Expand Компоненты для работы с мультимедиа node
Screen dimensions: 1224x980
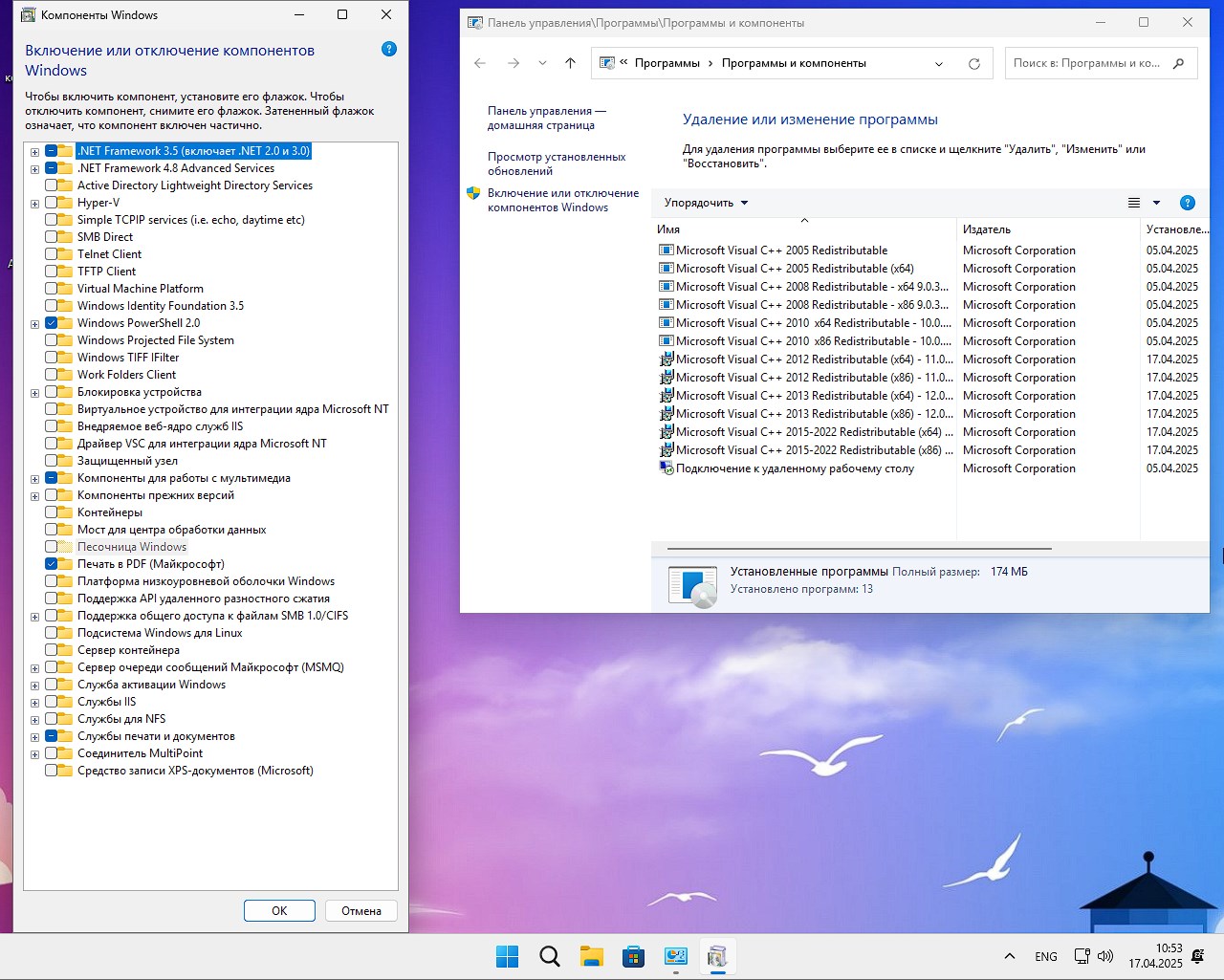coord(34,479)
